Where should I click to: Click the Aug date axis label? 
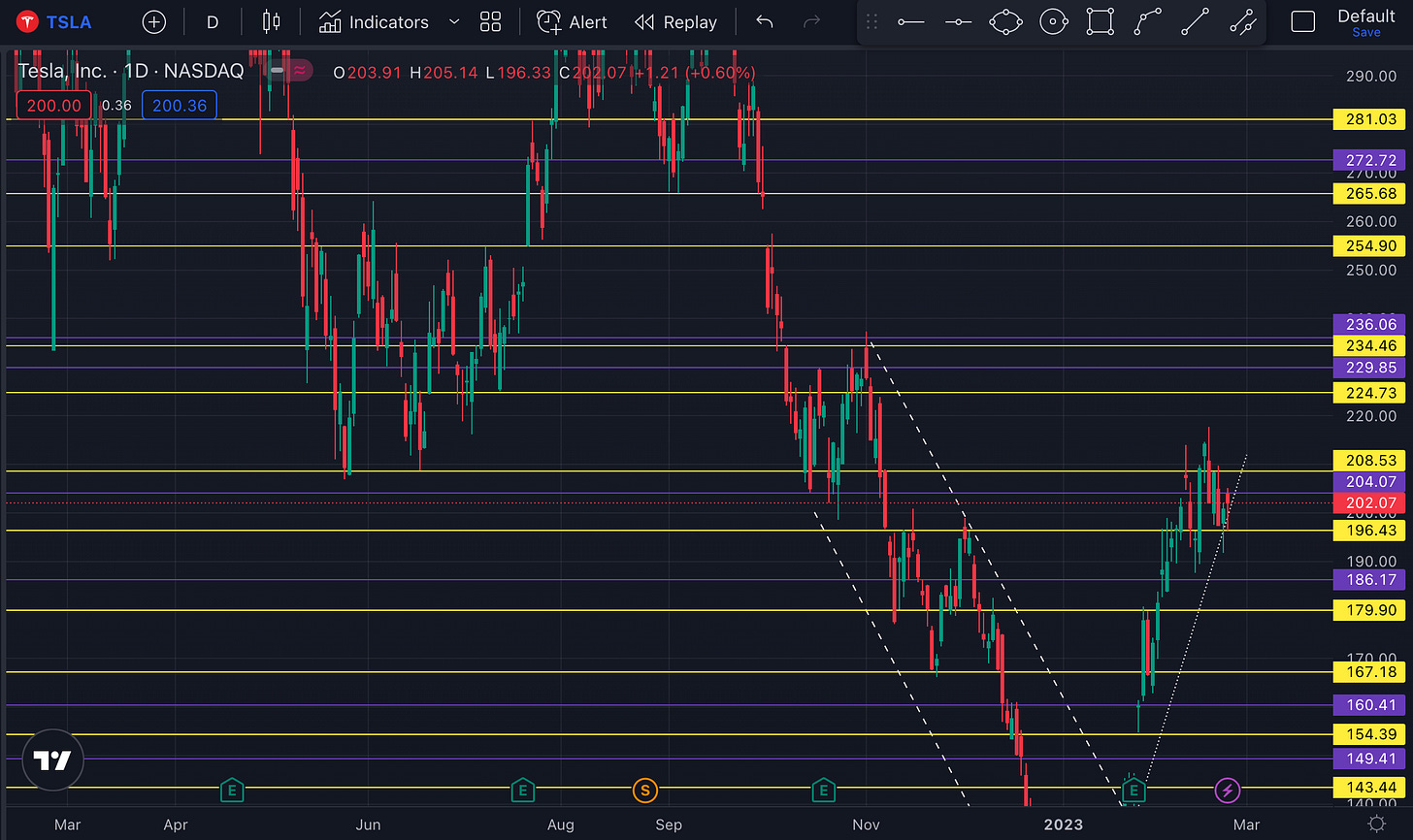click(x=560, y=824)
